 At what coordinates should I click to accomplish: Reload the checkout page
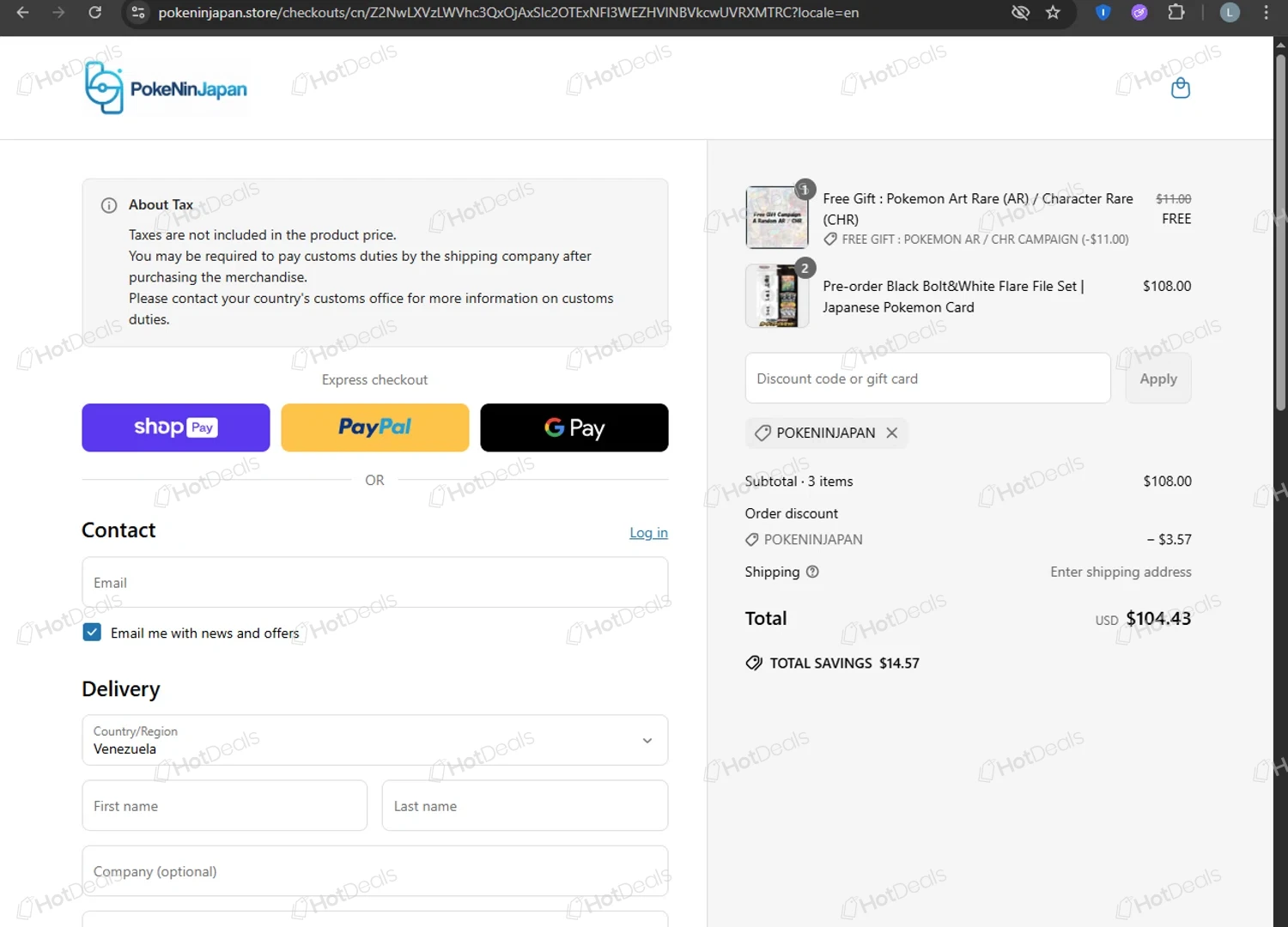pyautogui.click(x=95, y=13)
